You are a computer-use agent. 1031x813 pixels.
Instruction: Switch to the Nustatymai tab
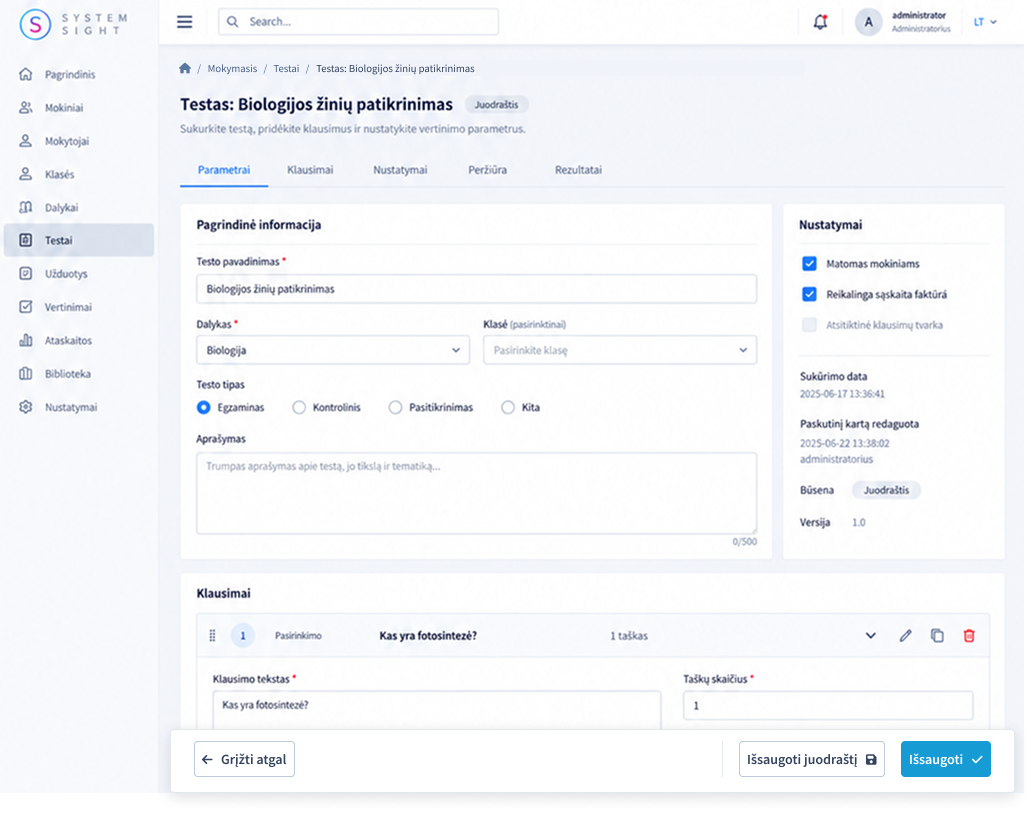(400, 170)
